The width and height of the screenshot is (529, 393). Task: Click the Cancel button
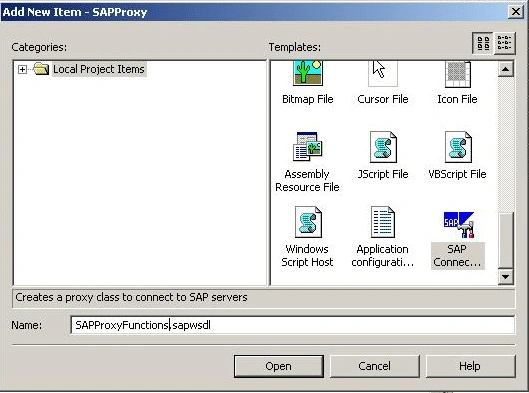point(374,366)
